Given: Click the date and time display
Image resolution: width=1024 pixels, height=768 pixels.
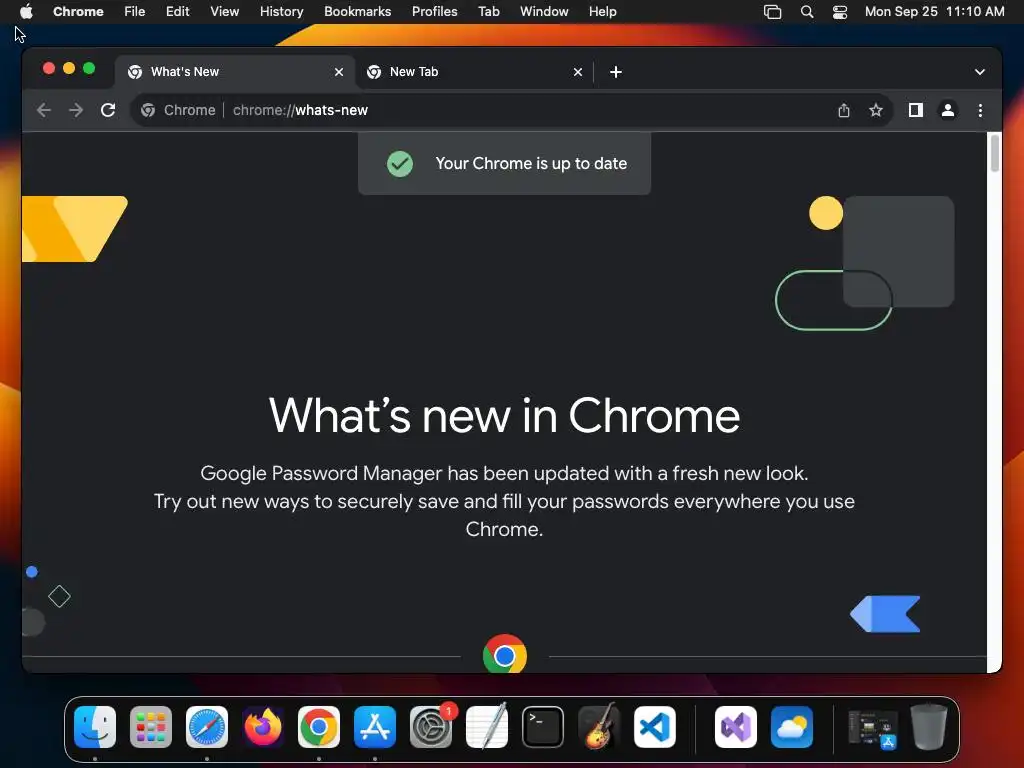Looking at the screenshot, I should (935, 12).
